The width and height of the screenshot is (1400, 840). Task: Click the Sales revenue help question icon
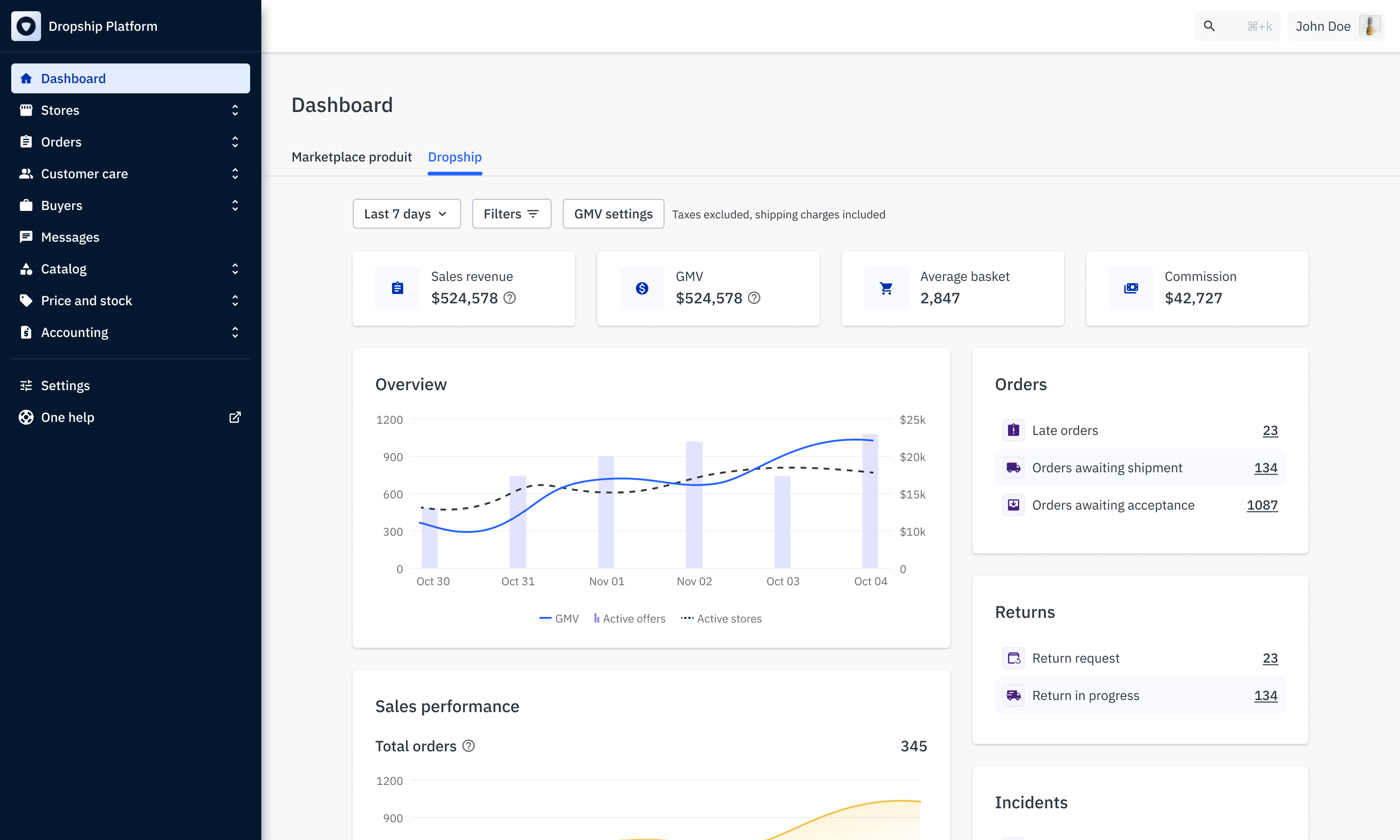point(510,298)
